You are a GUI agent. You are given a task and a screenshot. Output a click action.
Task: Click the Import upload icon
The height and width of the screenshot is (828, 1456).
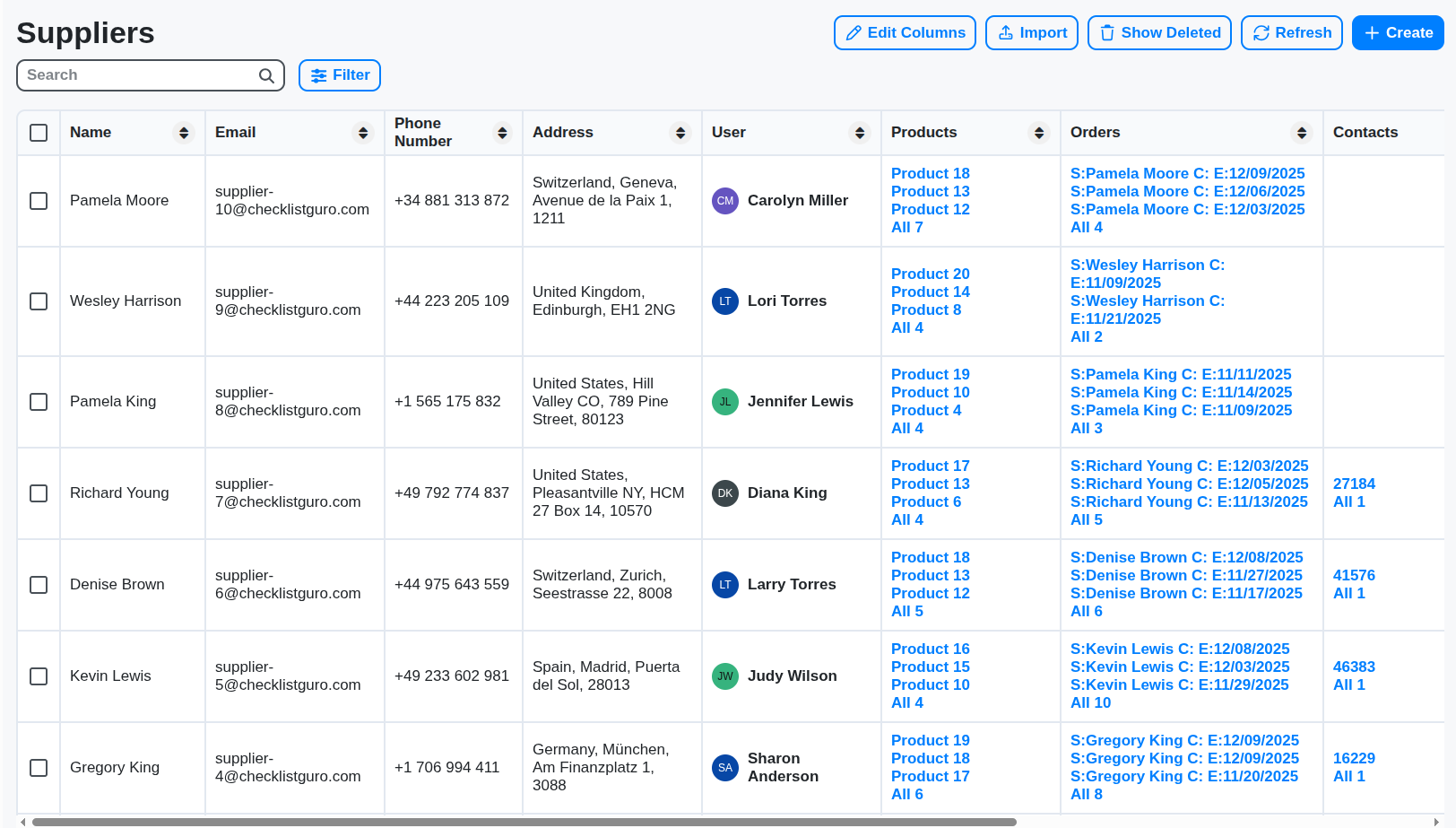coord(1006,32)
